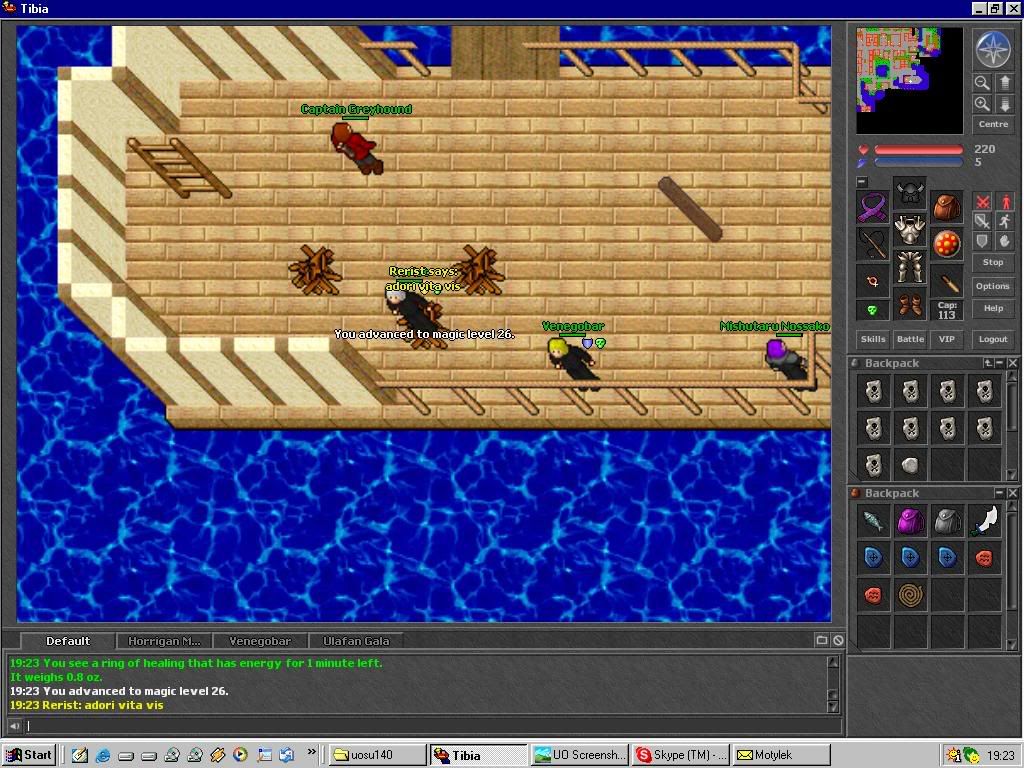This screenshot has height=768, width=1024.
Task: Toggle secure mode (hand icon)
Action: (1004, 241)
